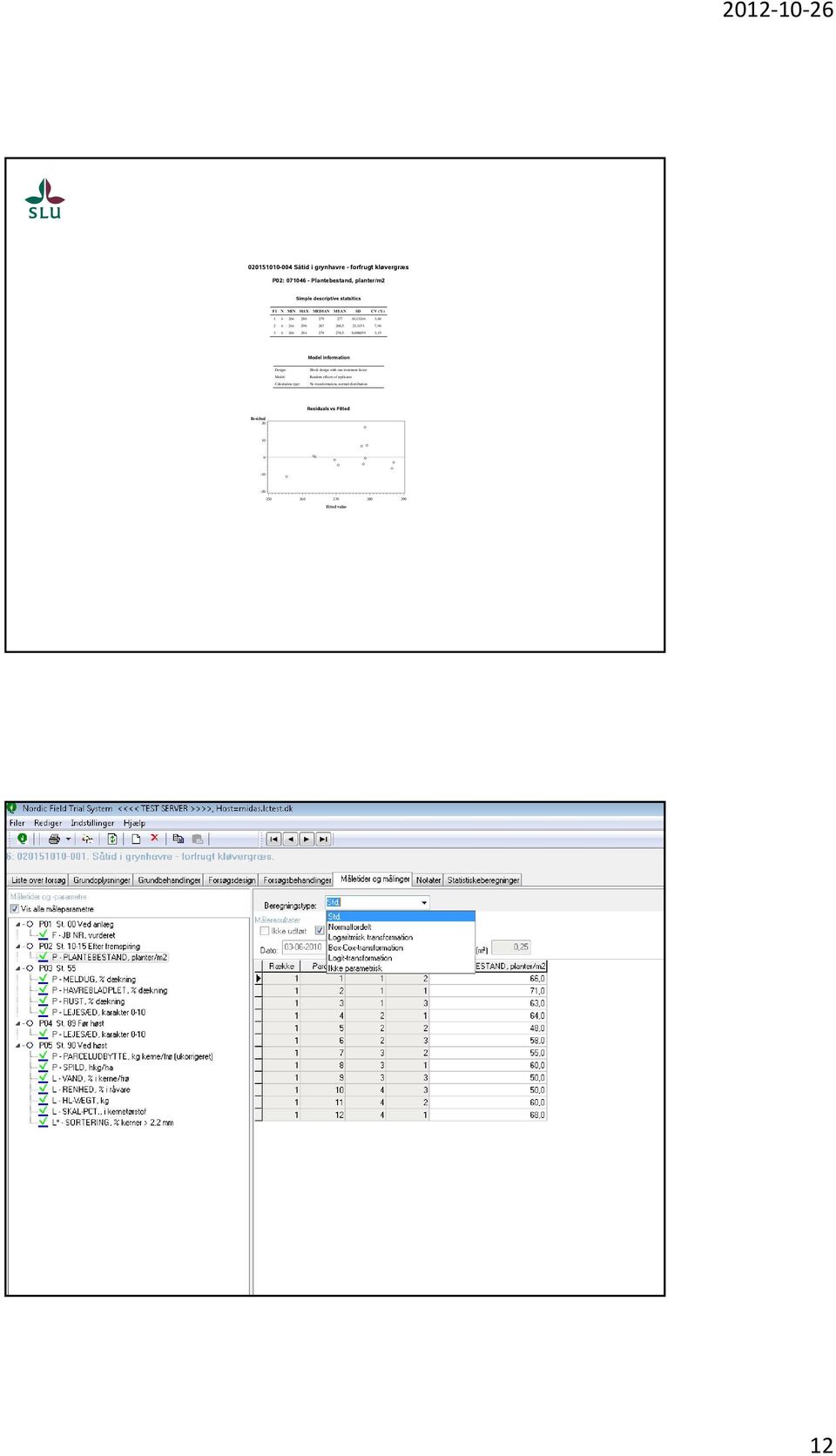Open the Filer menu
Image resolution: width=836 pixels, height=1456 pixels.
(x=17, y=823)
